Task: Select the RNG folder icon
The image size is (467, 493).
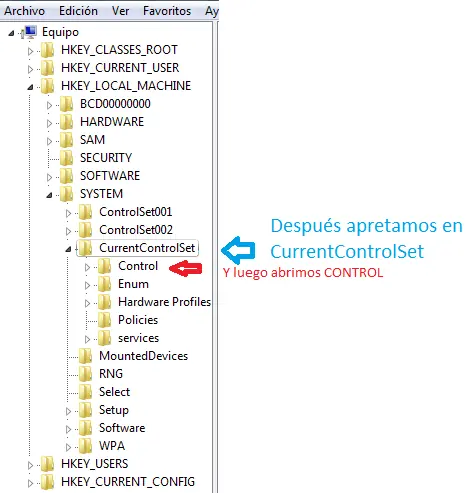Action: tap(86, 374)
